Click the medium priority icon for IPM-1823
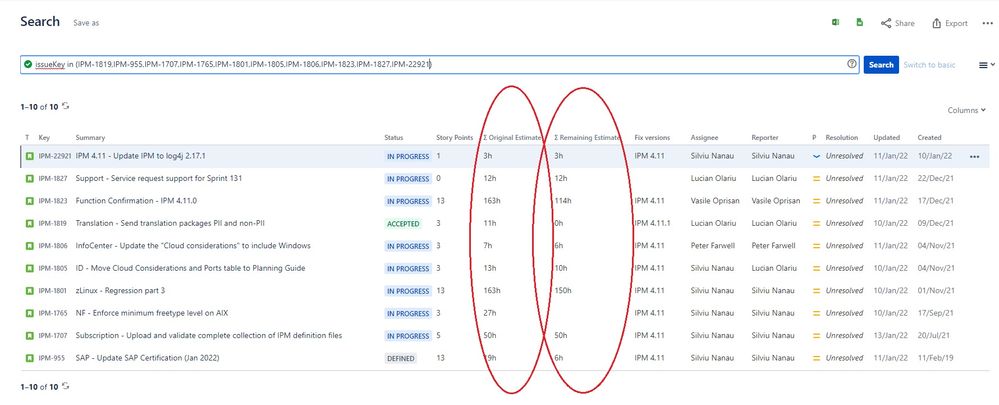 click(816, 201)
